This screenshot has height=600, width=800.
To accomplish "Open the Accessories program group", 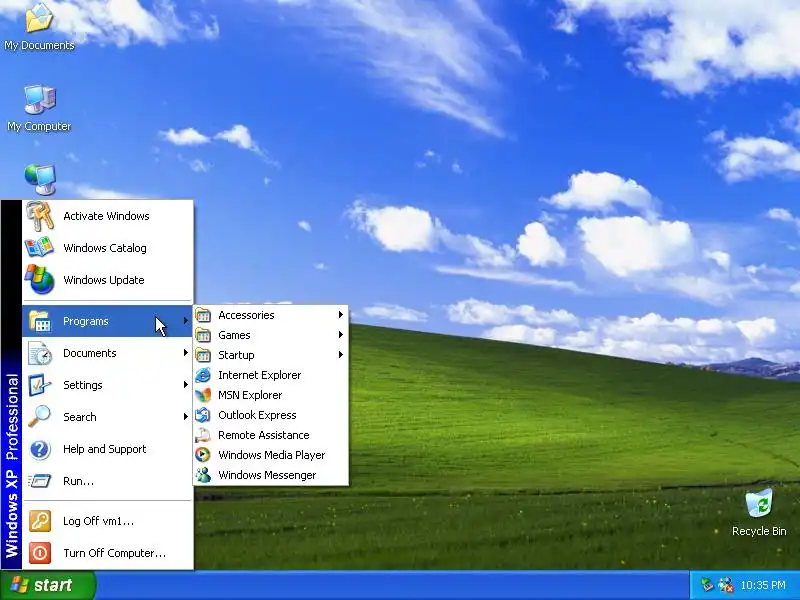I will [x=271, y=315].
